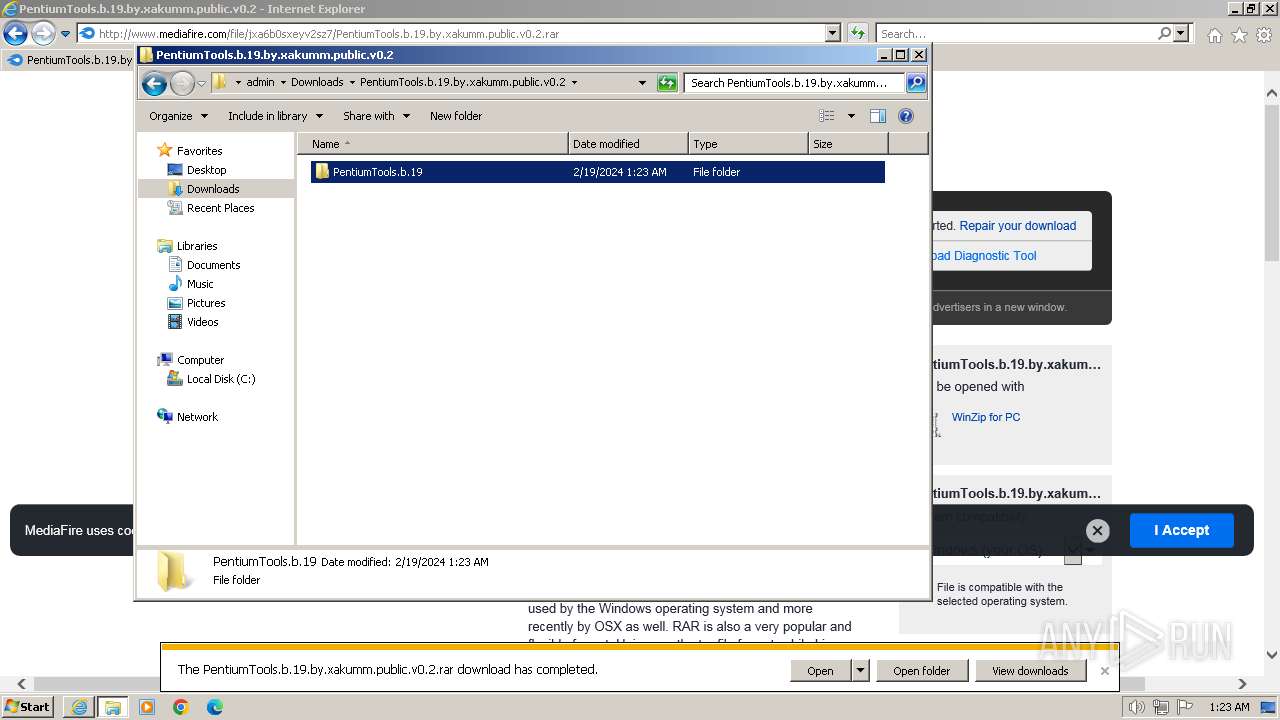This screenshot has height=720, width=1280.
Task: Open Explorer Help question mark icon
Action: pos(906,116)
